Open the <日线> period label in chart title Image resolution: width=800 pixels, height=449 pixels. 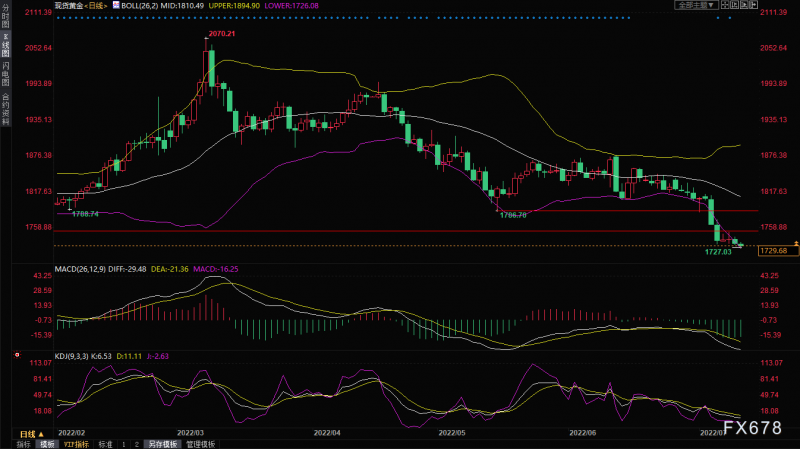[x=96, y=6]
